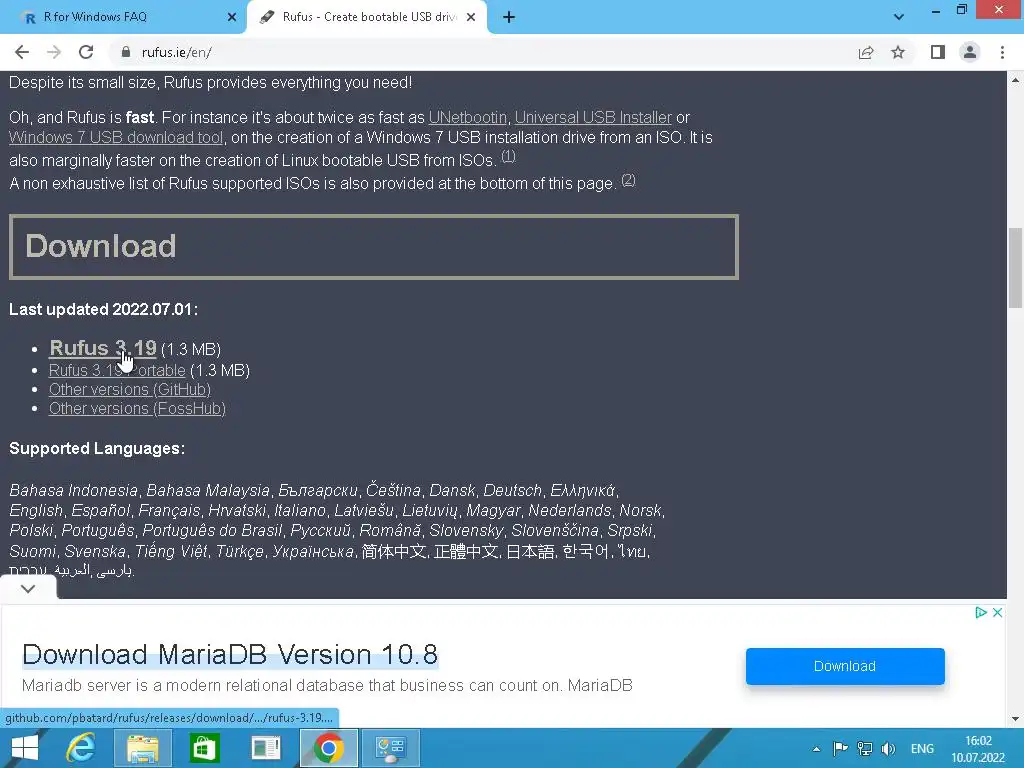Select the Rufus bootable USB tab
Image resolution: width=1024 pixels, height=768 pixels.
click(369, 17)
